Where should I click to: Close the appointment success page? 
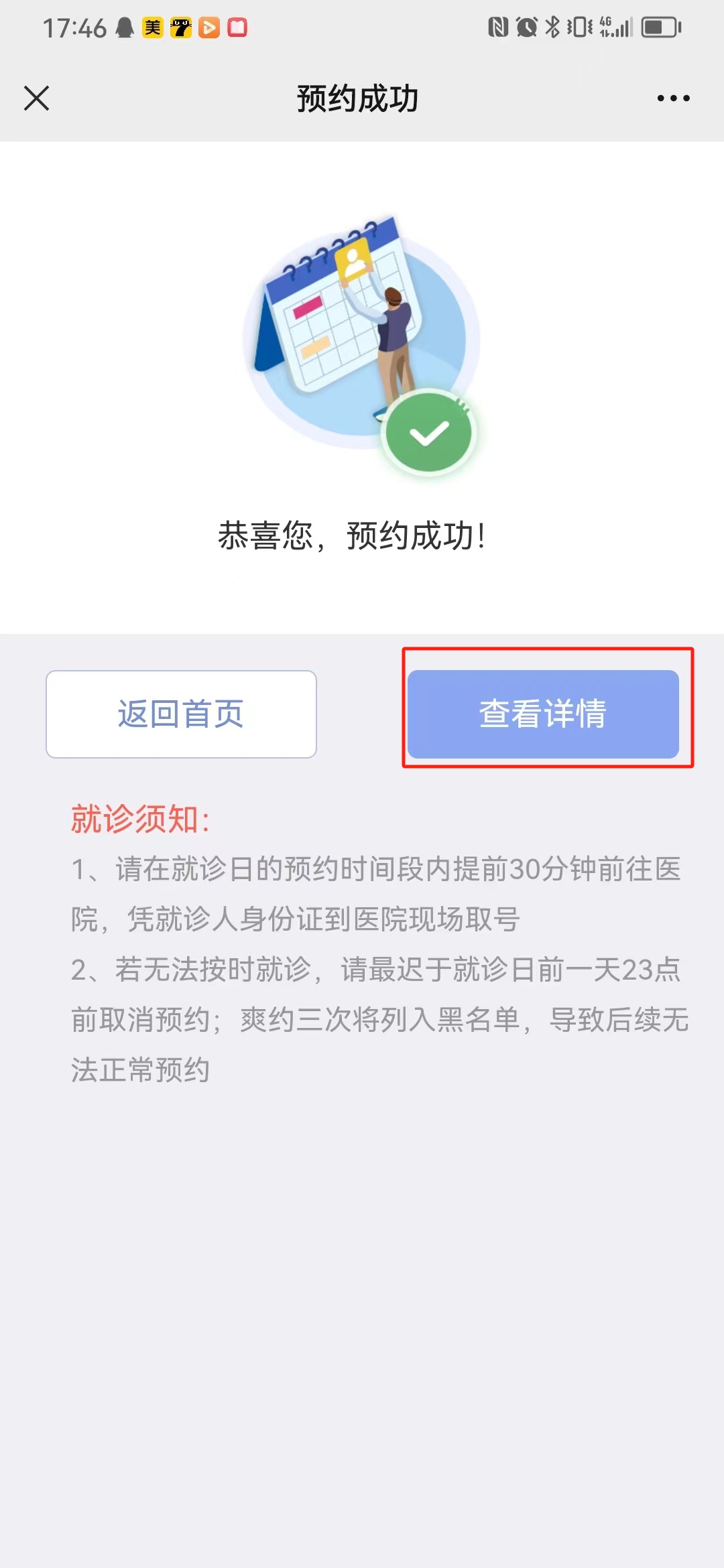(x=37, y=99)
